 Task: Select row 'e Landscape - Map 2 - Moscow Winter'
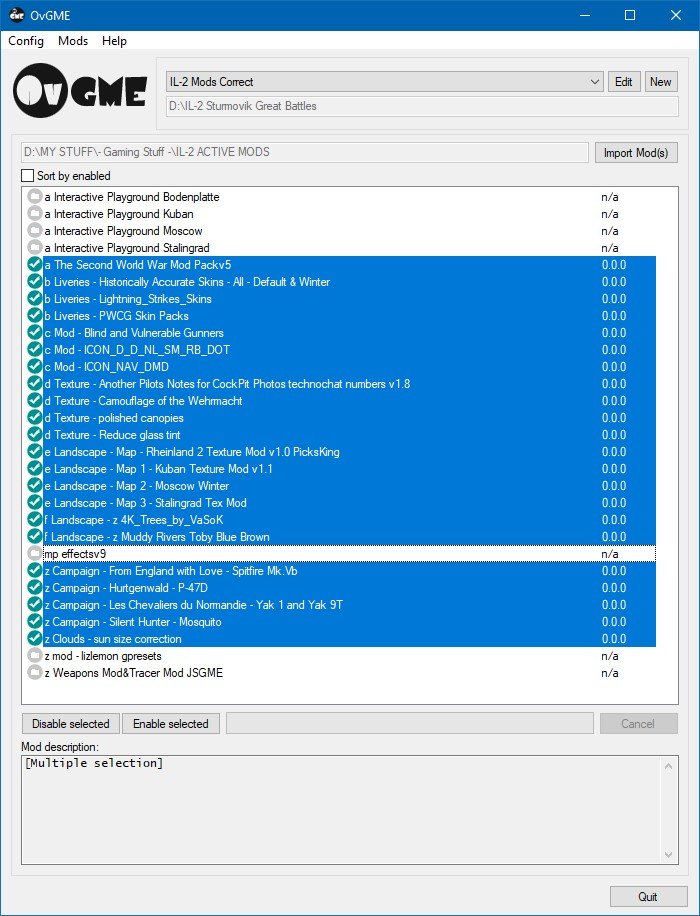coord(349,485)
